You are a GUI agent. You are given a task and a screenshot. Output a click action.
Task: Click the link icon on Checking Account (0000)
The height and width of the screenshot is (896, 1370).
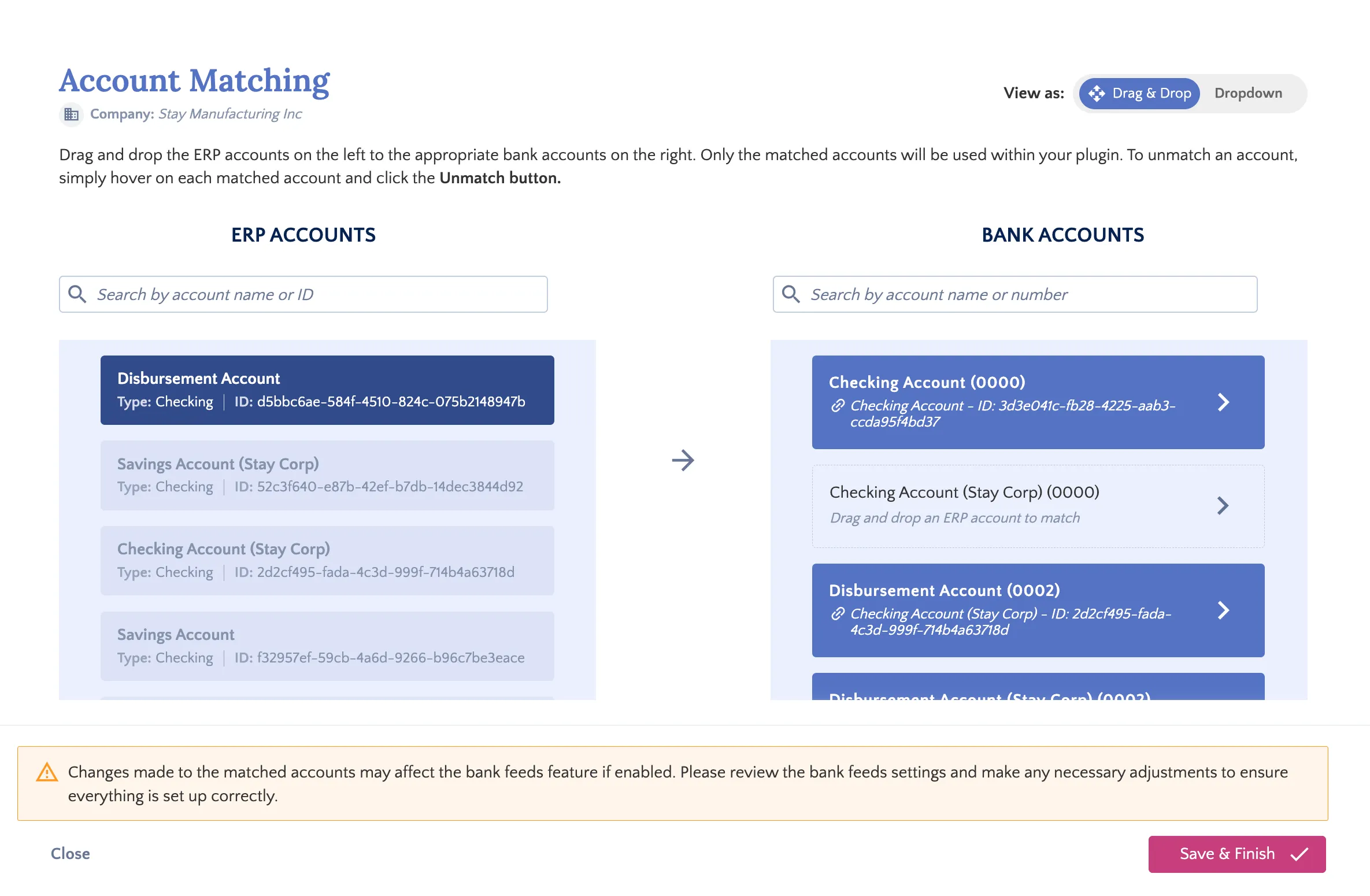pyautogui.click(x=838, y=406)
